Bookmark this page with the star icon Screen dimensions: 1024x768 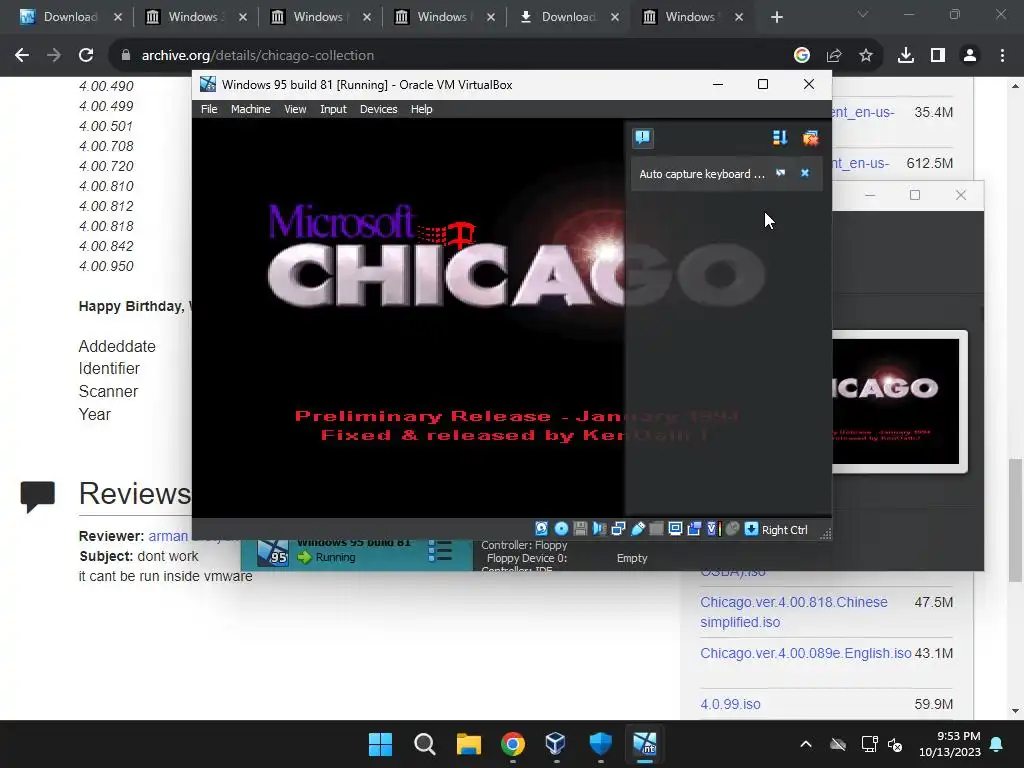[x=866, y=56]
